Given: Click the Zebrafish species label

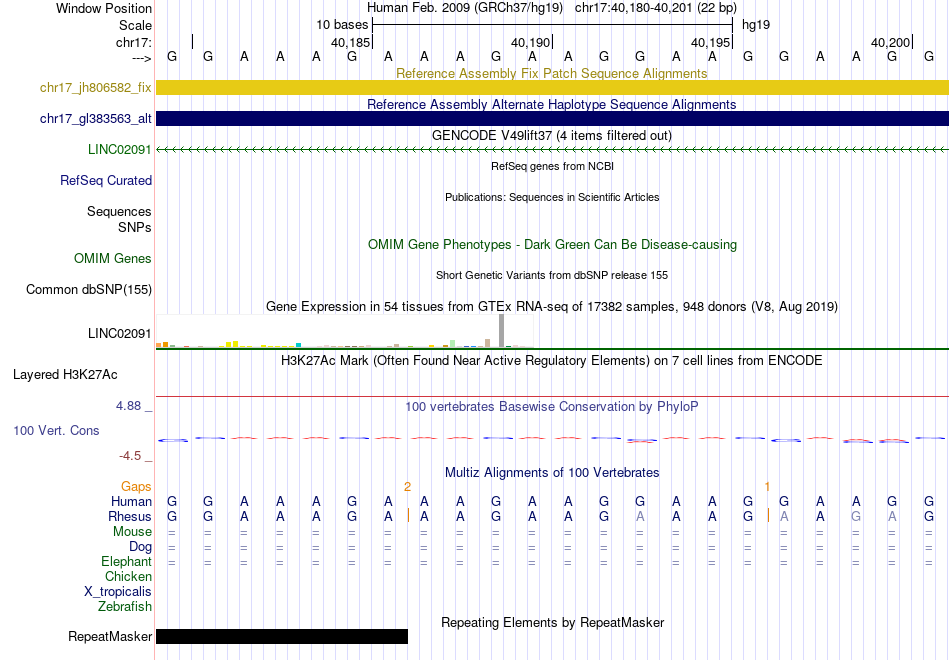Looking at the screenshot, I should tap(125, 607).
